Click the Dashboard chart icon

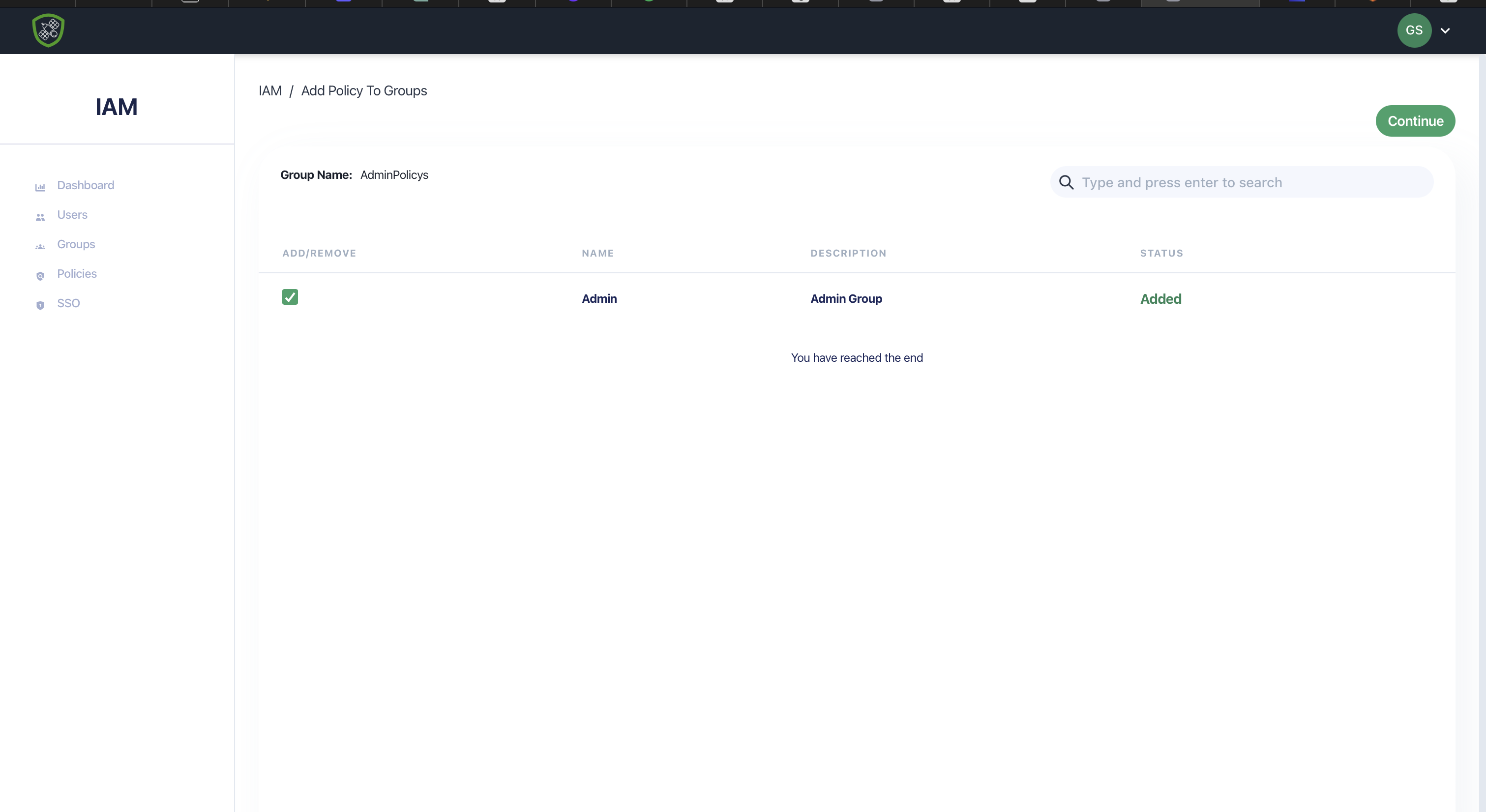[40, 187]
